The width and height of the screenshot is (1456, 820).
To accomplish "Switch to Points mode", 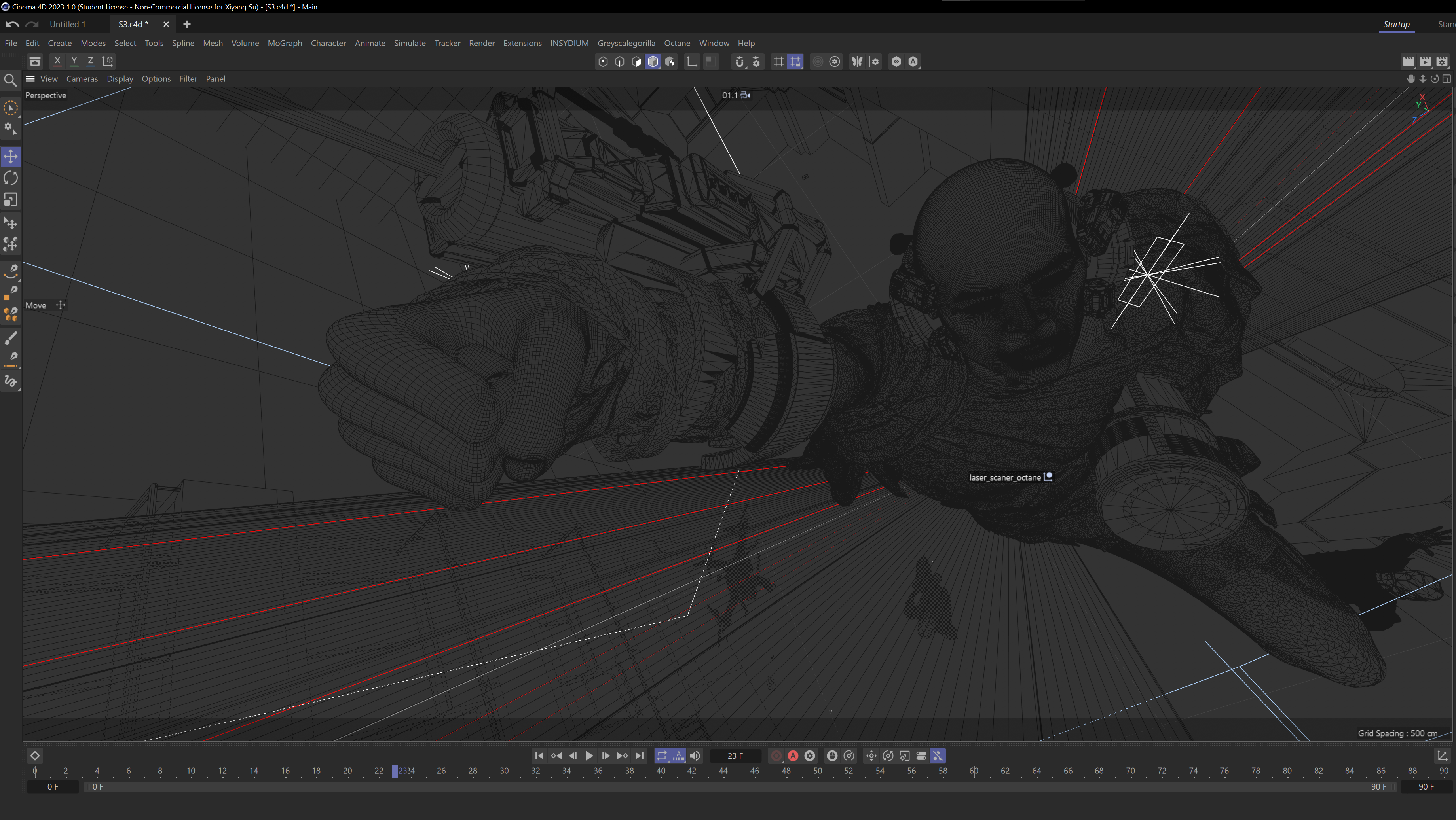I will (603, 62).
